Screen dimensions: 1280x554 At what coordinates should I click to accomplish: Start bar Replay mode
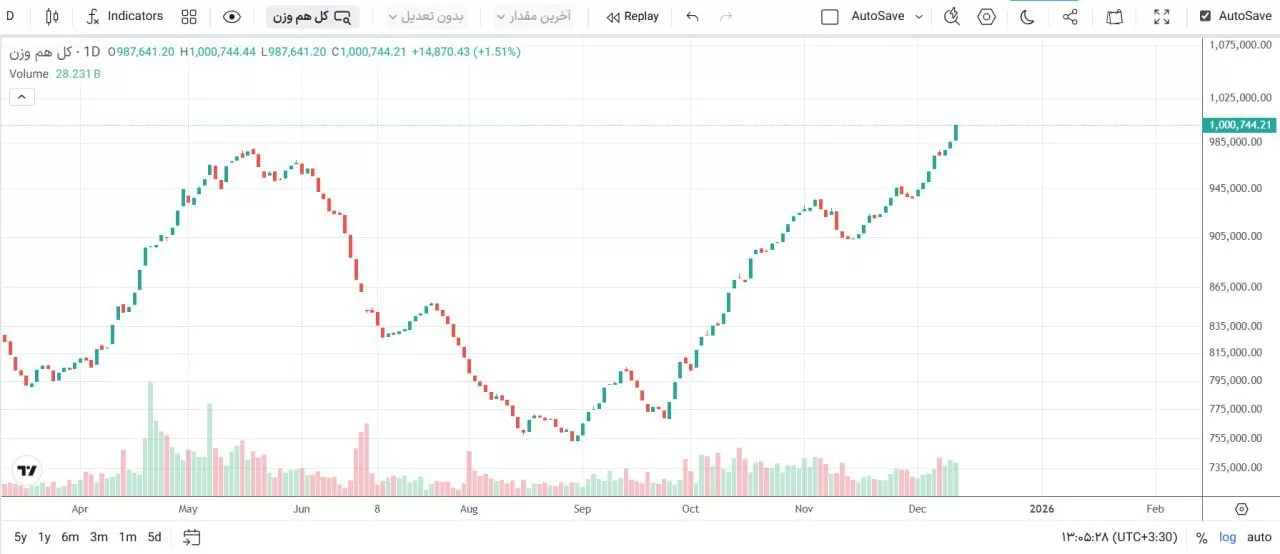tap(633, 16)
